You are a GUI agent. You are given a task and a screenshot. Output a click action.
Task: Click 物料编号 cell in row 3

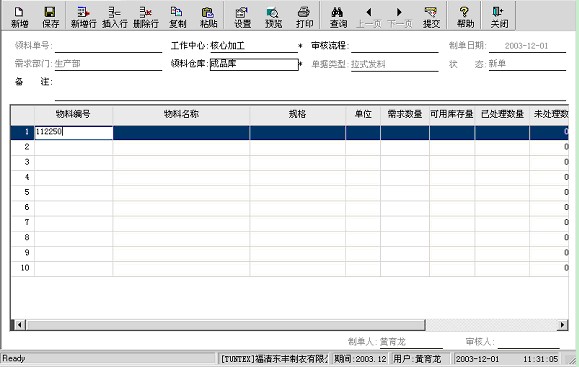73,162
